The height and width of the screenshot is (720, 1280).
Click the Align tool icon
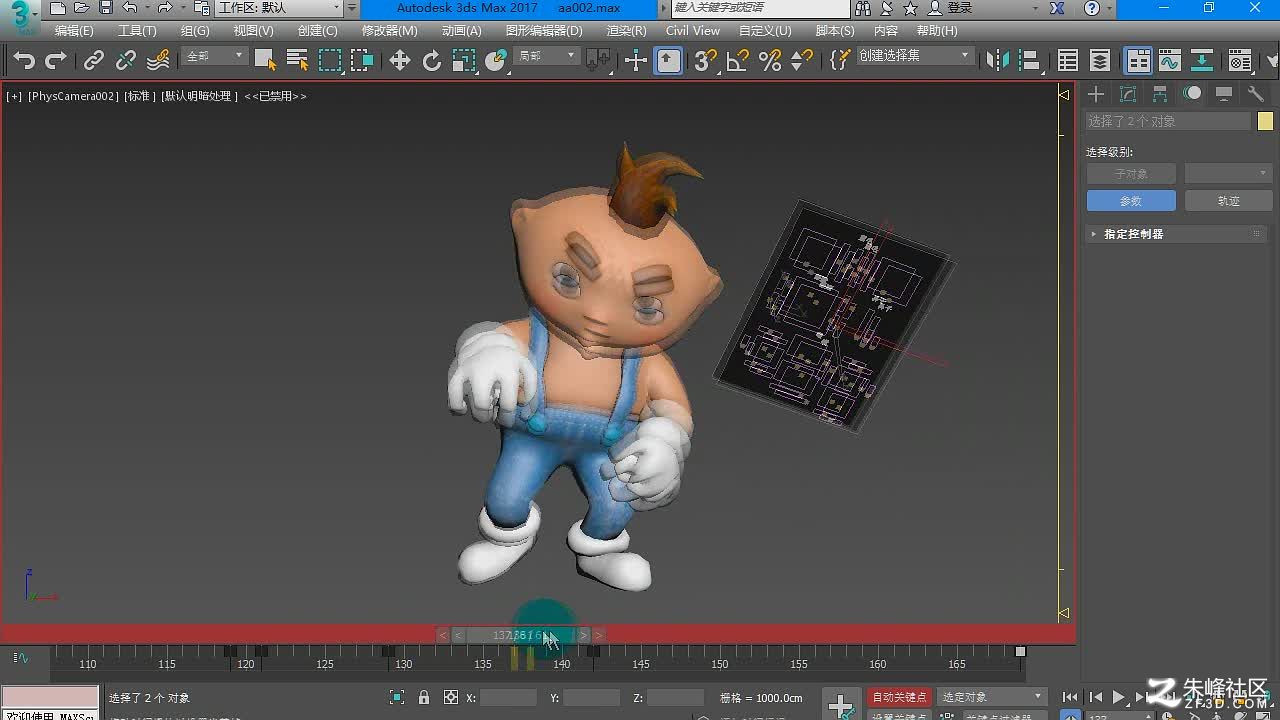click(x=1029, y=61)
